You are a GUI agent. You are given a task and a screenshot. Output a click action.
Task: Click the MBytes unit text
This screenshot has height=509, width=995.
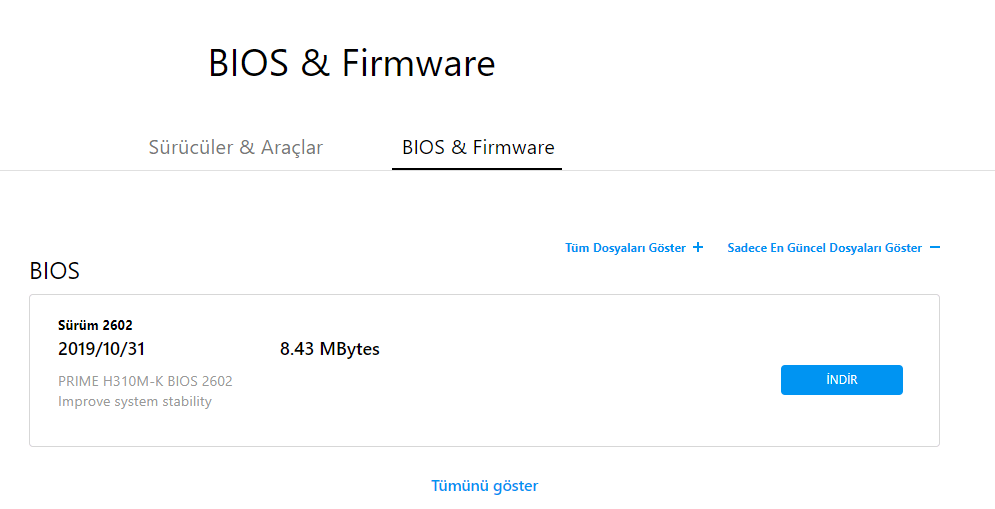click(350, 349)
